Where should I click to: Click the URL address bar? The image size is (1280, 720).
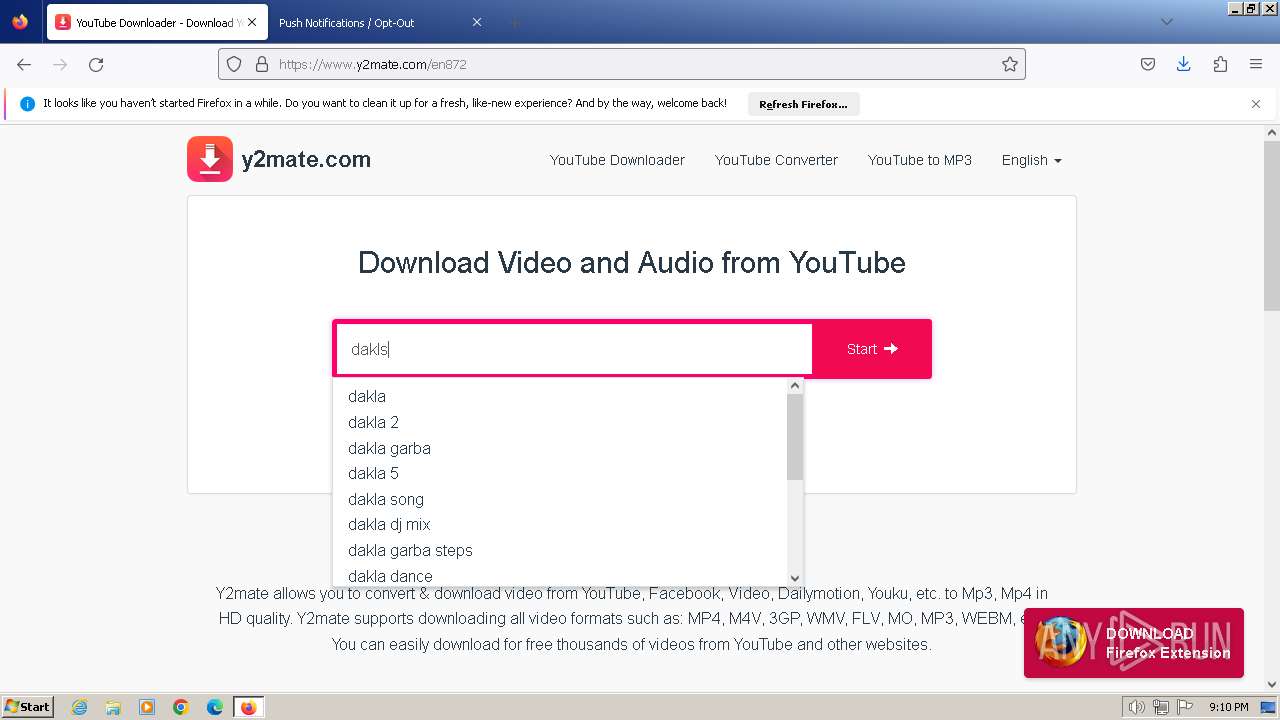click(621, 64)
